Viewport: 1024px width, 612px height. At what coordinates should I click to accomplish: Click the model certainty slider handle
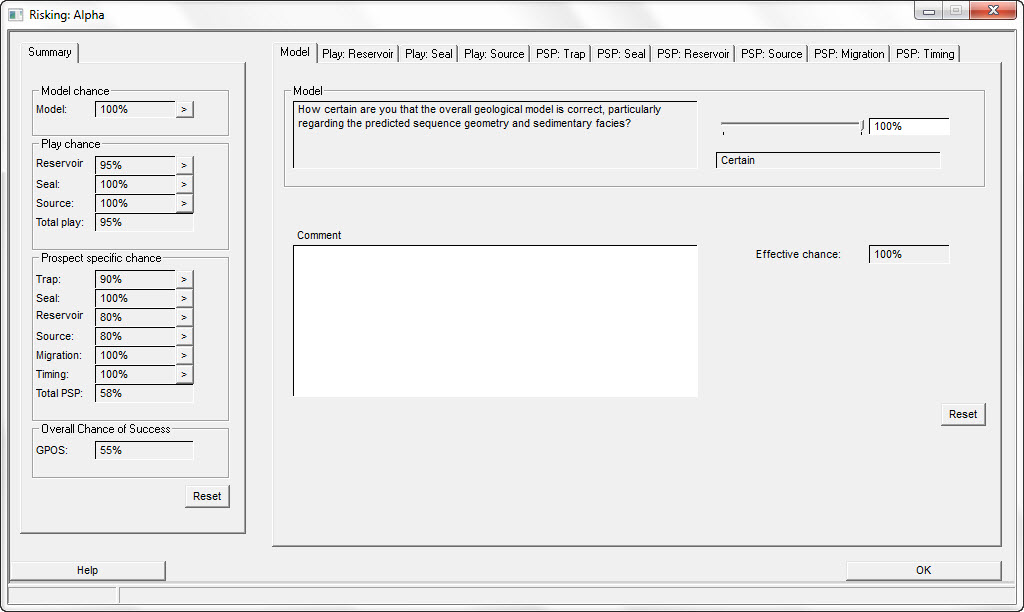coord(861,125)
